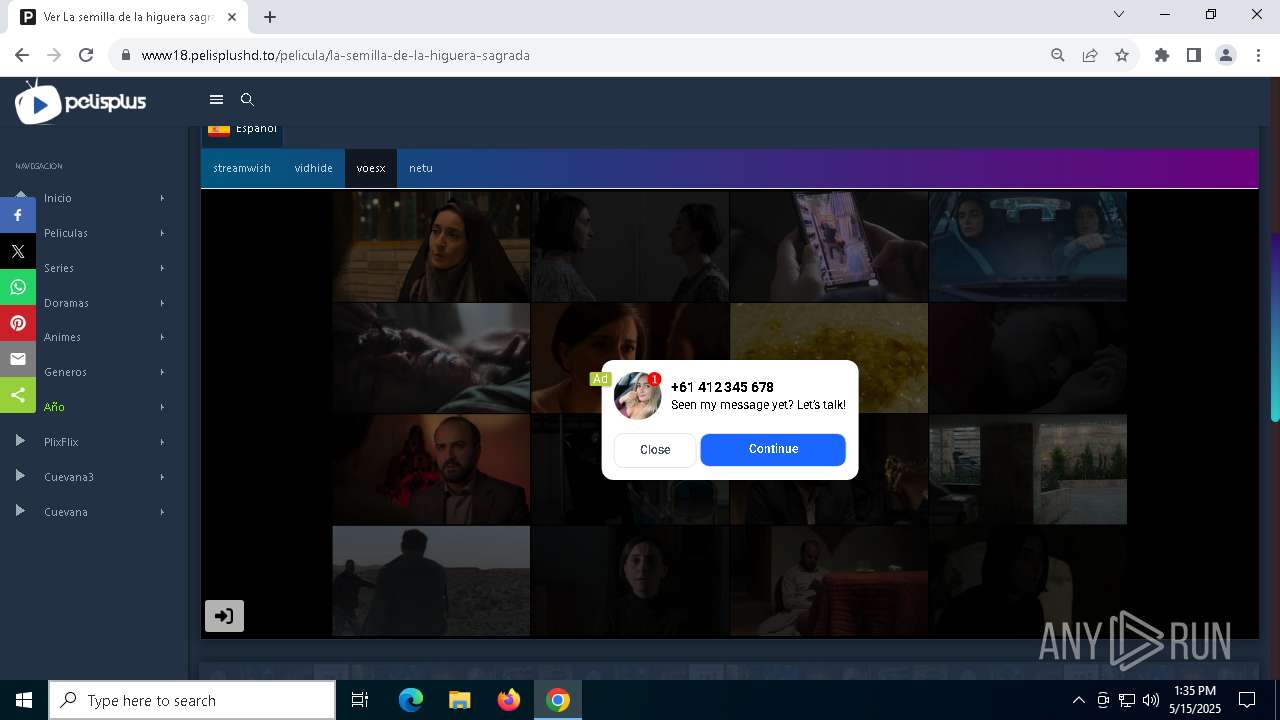The width and height of the screenshot is (1280, 720).
Task: Click the share page icon in address bar
Action: pos(1090,55)
